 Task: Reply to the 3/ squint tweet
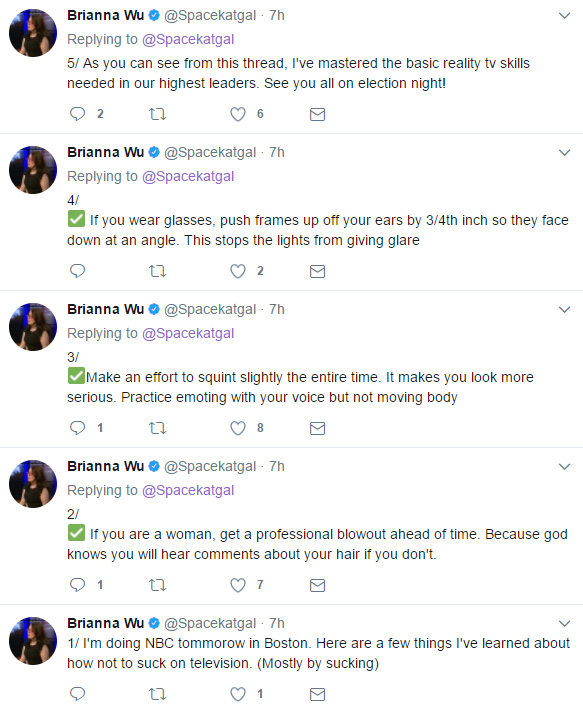(77, 427)
